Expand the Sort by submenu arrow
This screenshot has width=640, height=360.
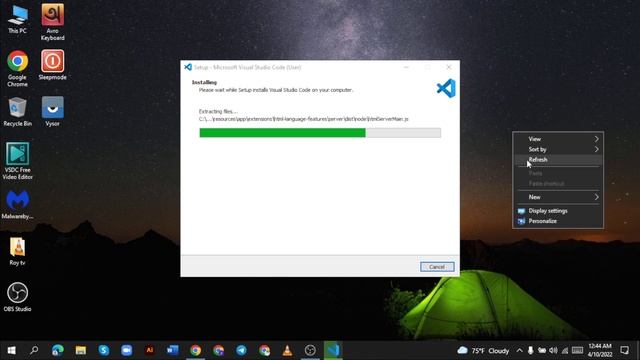[596, 149]
